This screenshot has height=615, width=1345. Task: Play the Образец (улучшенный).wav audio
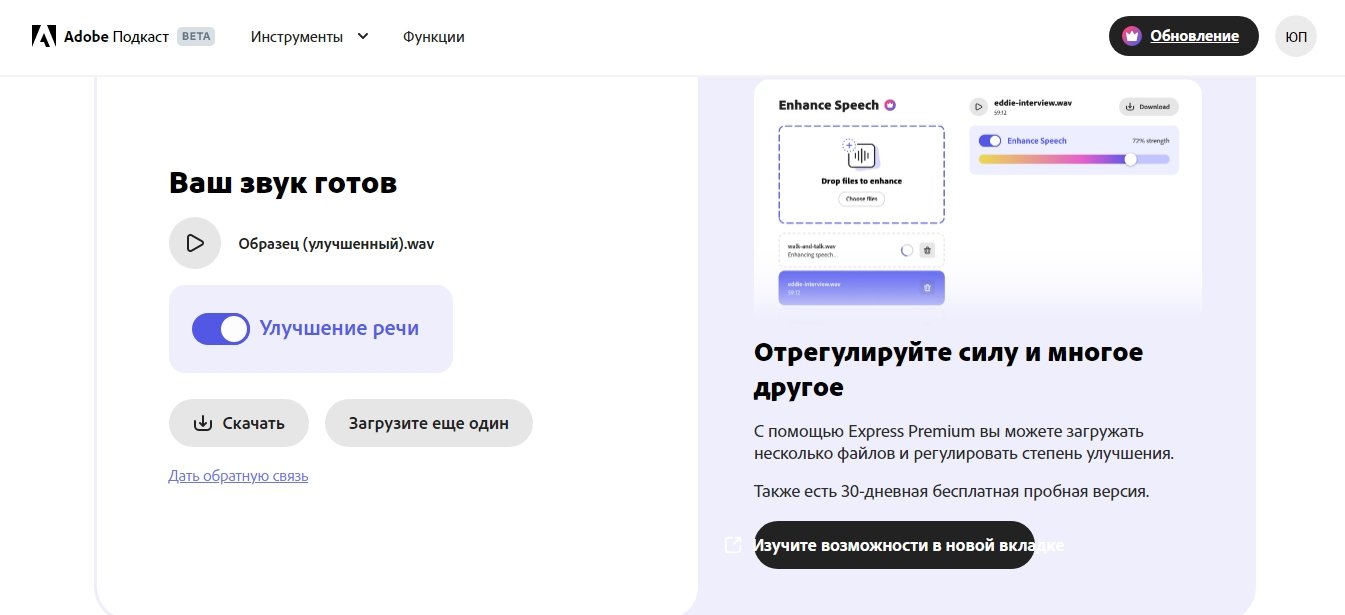click(195, 243)
